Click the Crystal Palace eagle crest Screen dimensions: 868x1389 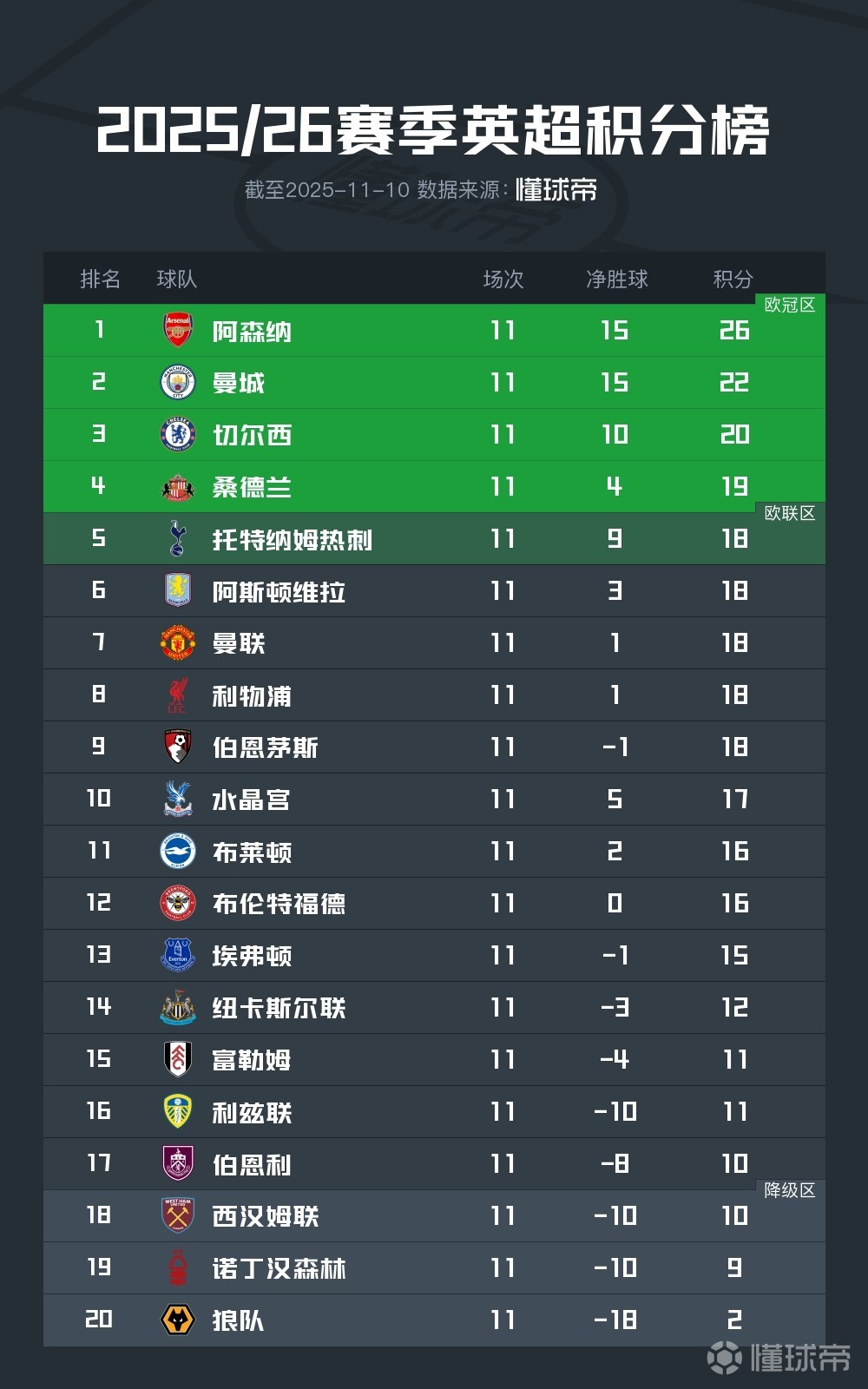coord(178,799)
